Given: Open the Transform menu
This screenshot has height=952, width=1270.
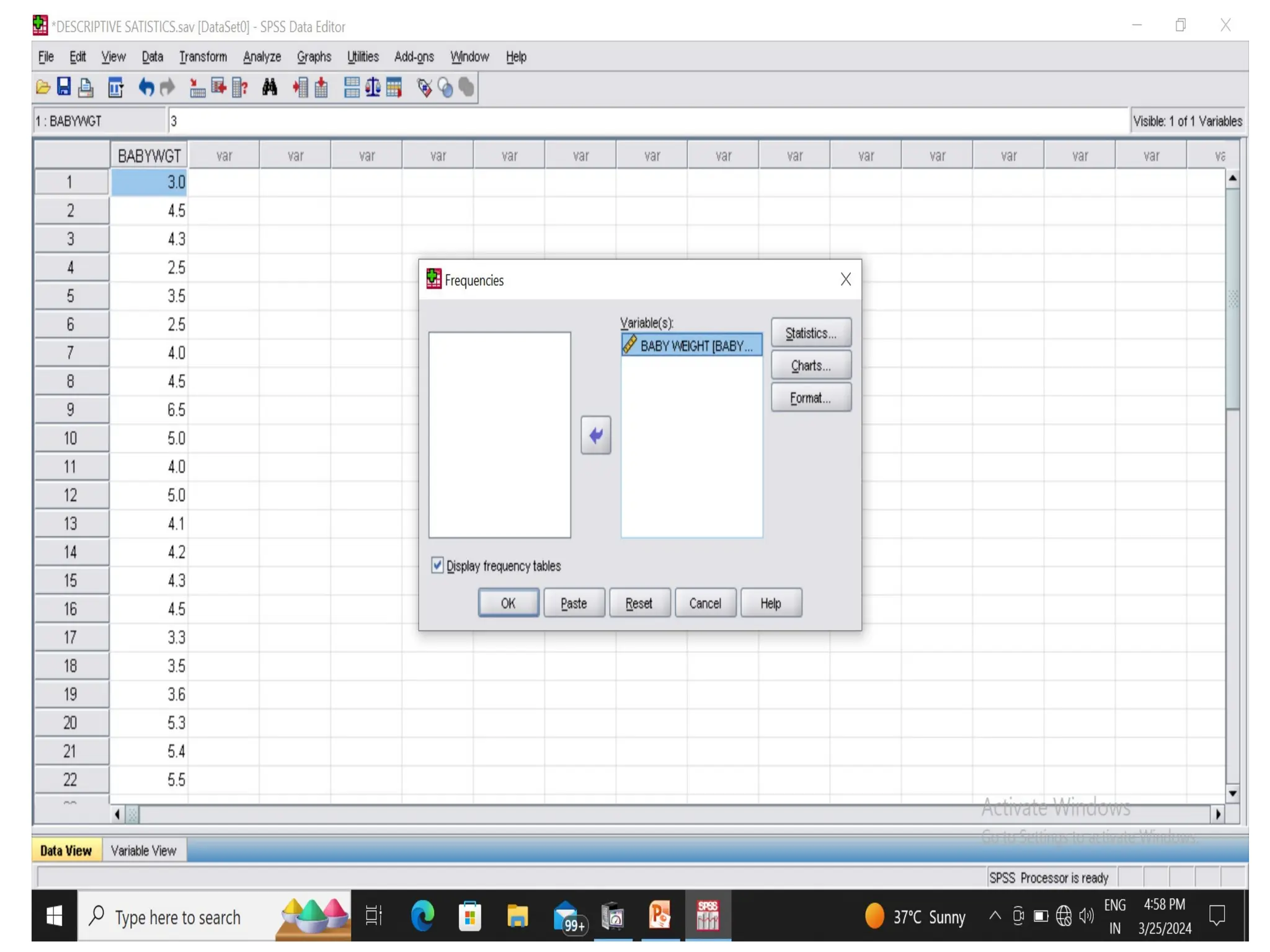Looking at the screenshot, I should click(203, 56).
